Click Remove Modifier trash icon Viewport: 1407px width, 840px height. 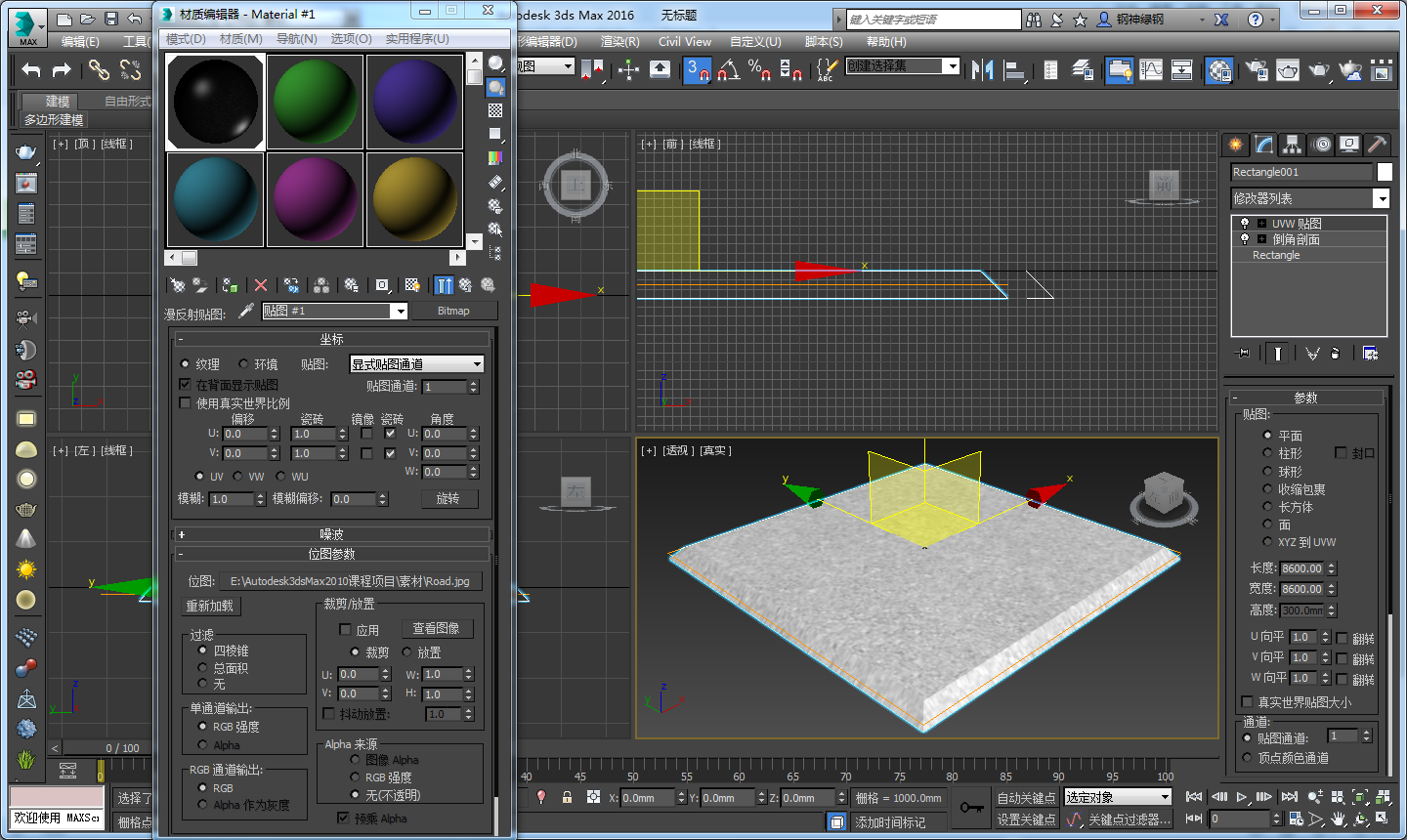(1336, 353)
